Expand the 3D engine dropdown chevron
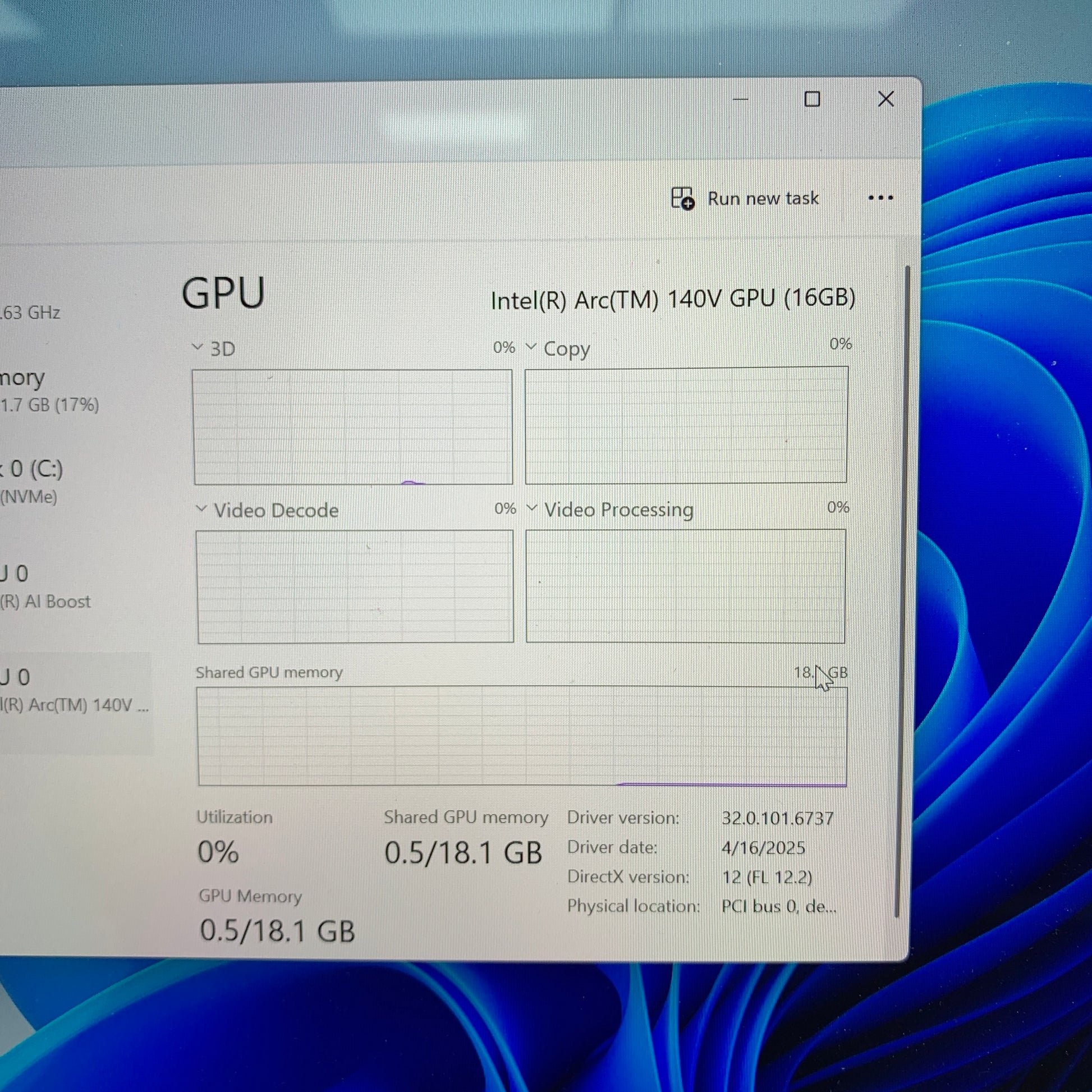The height and width of the screenshot is (1092, 1092). coord(198,346)
